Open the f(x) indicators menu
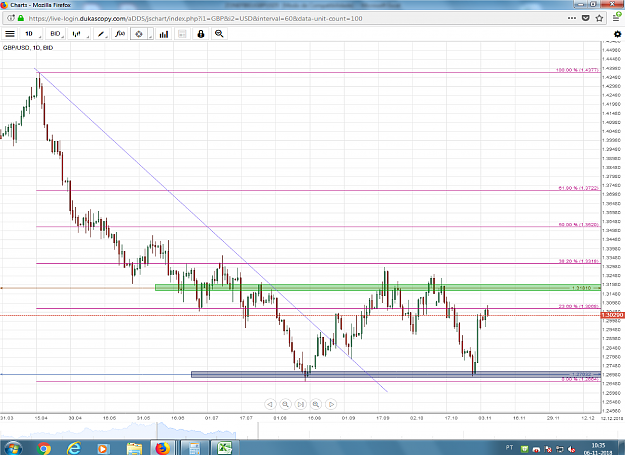The height and width of the screenshot is (455, 625). coord(120,34)
